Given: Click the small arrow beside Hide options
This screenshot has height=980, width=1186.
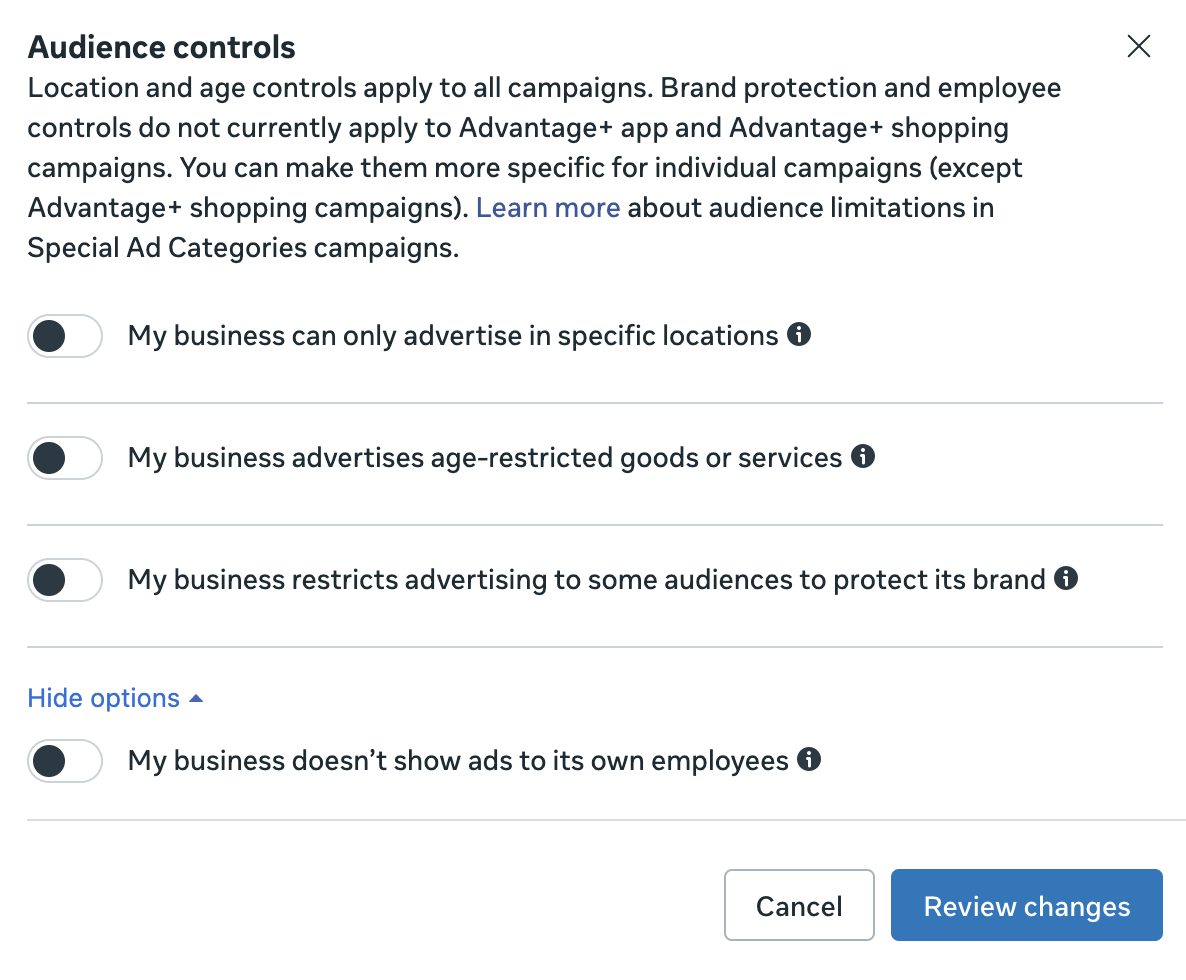Looking at the screenshot, I should [x=196, y=698].
